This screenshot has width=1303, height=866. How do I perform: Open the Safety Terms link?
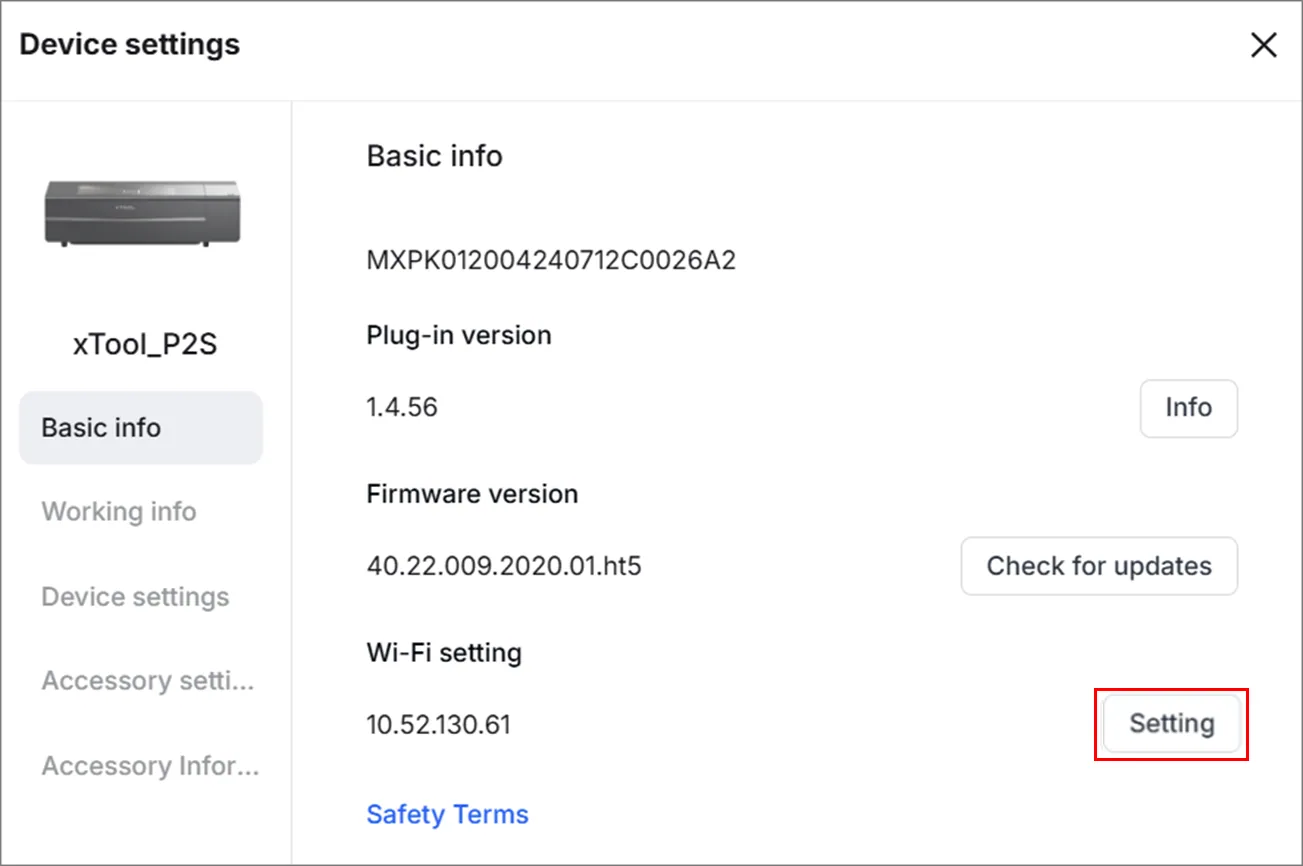447,814
